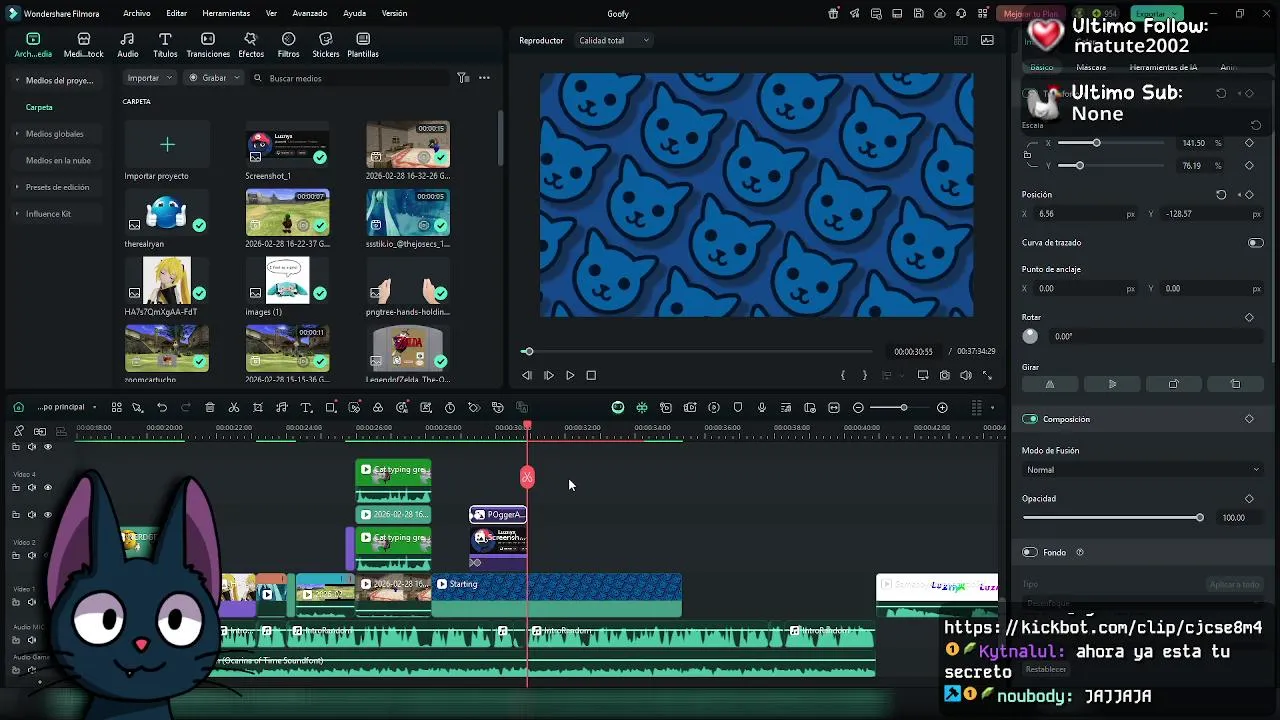Toggle the Curva de trazado switch
The image size is (1280, 720).
(x=1256, y=243)
